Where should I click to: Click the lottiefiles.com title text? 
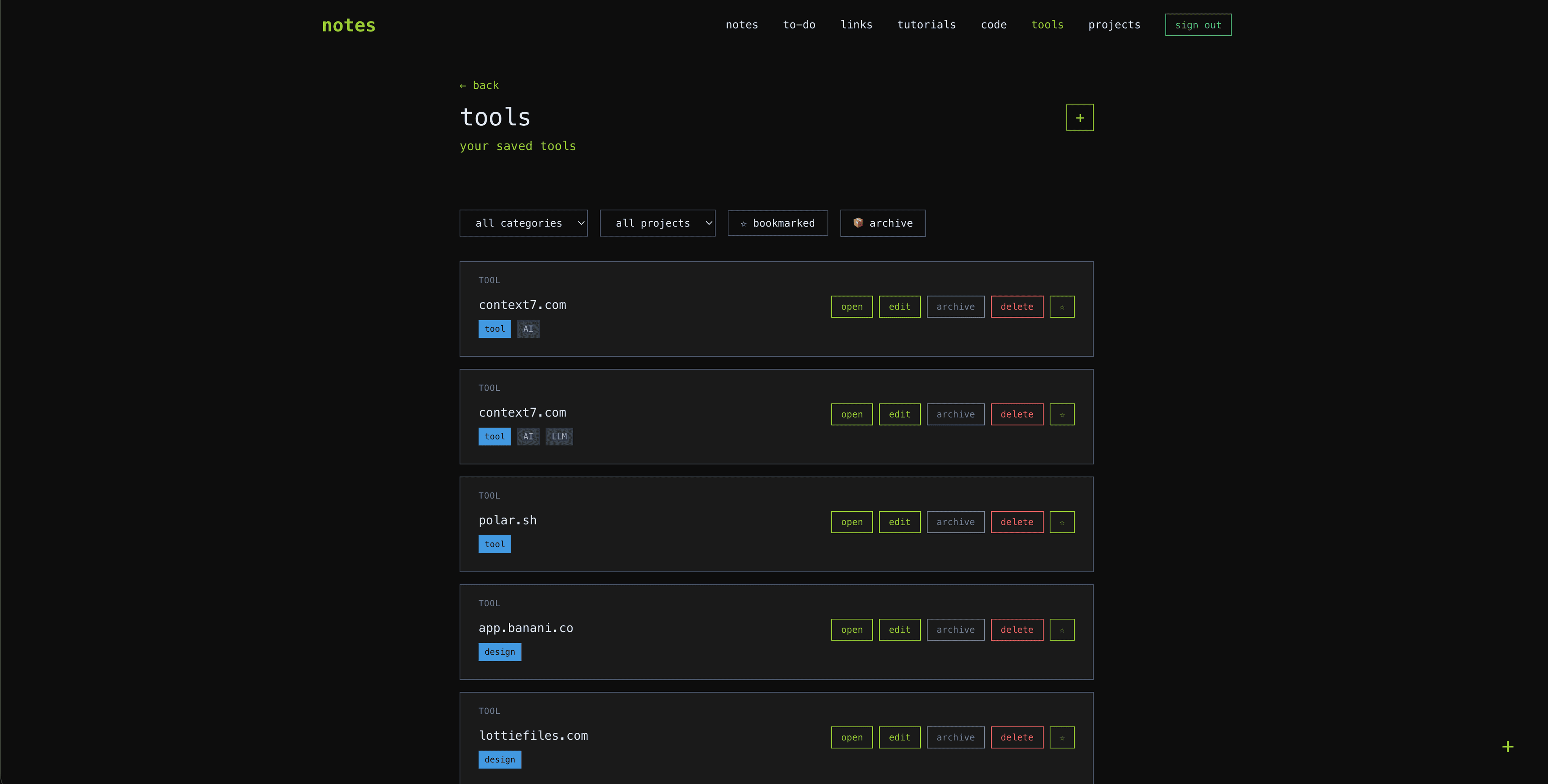click(533, 735)
